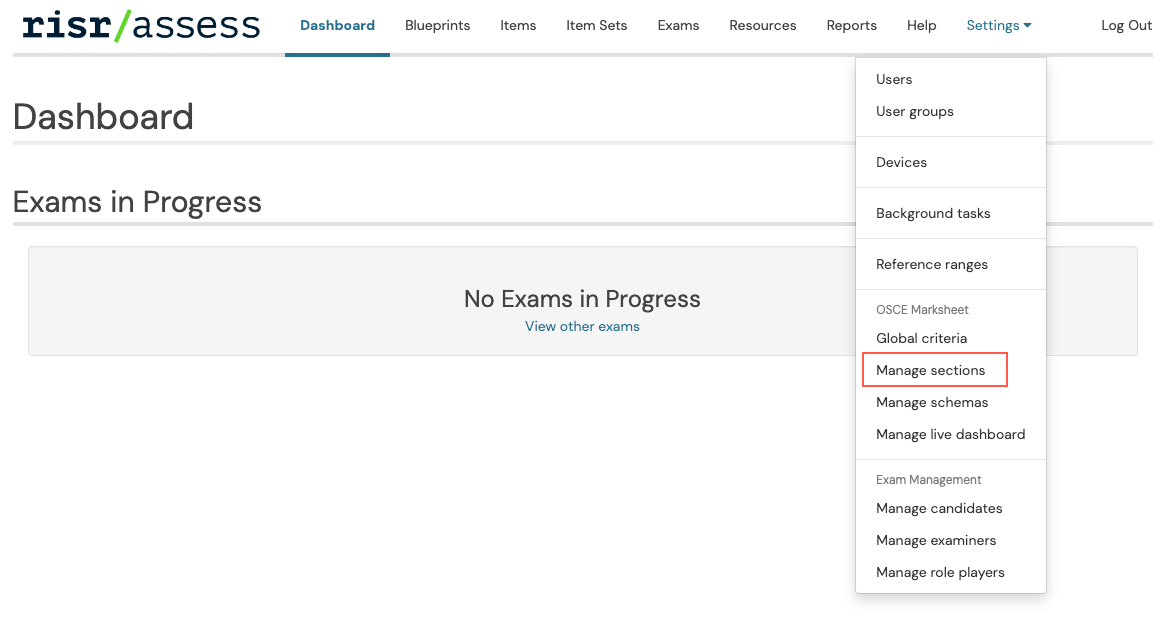Open the Reports section
The height and width of the screenshot is (622, 1170).
851,25
